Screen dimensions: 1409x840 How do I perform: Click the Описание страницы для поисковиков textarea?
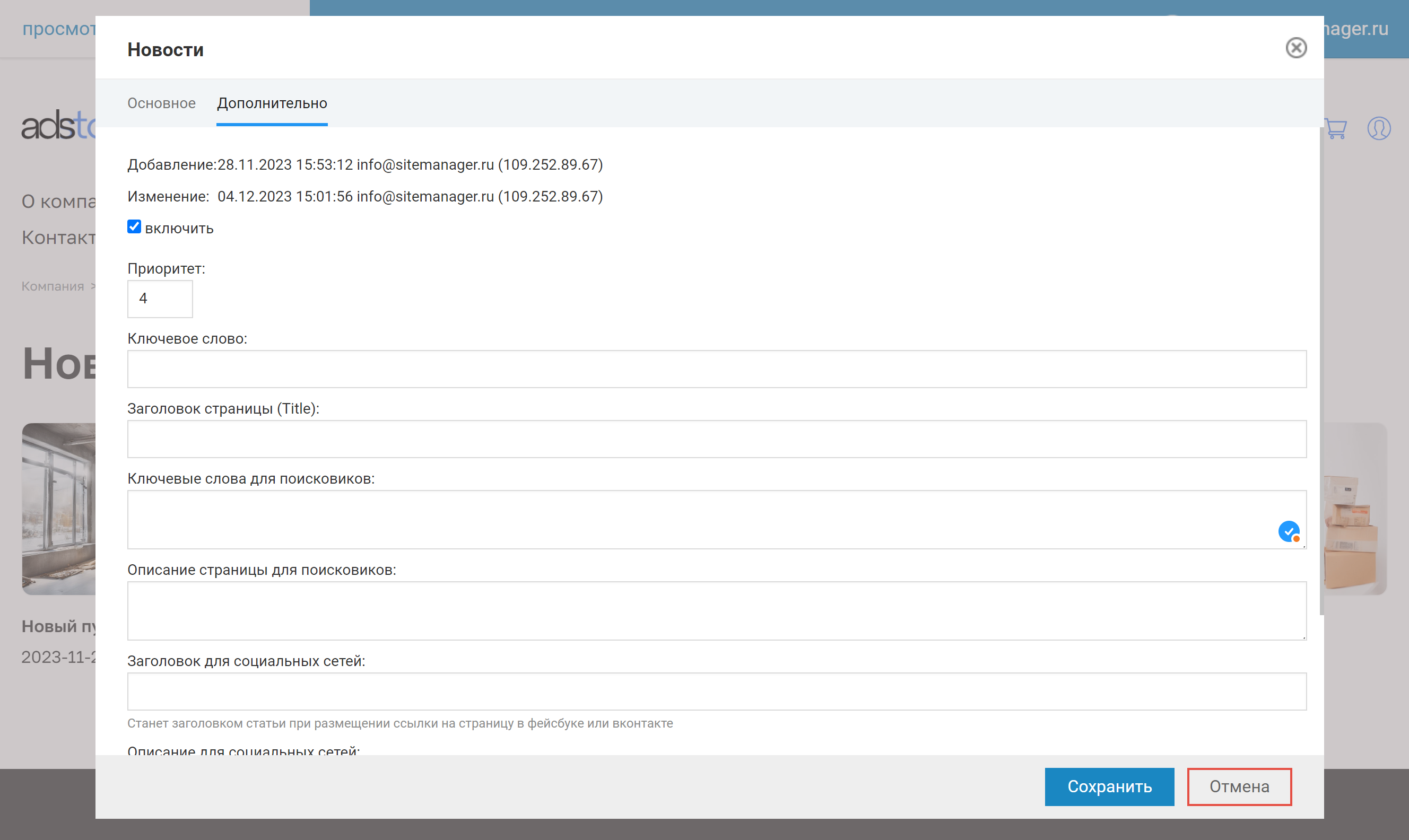coord(716,611)
